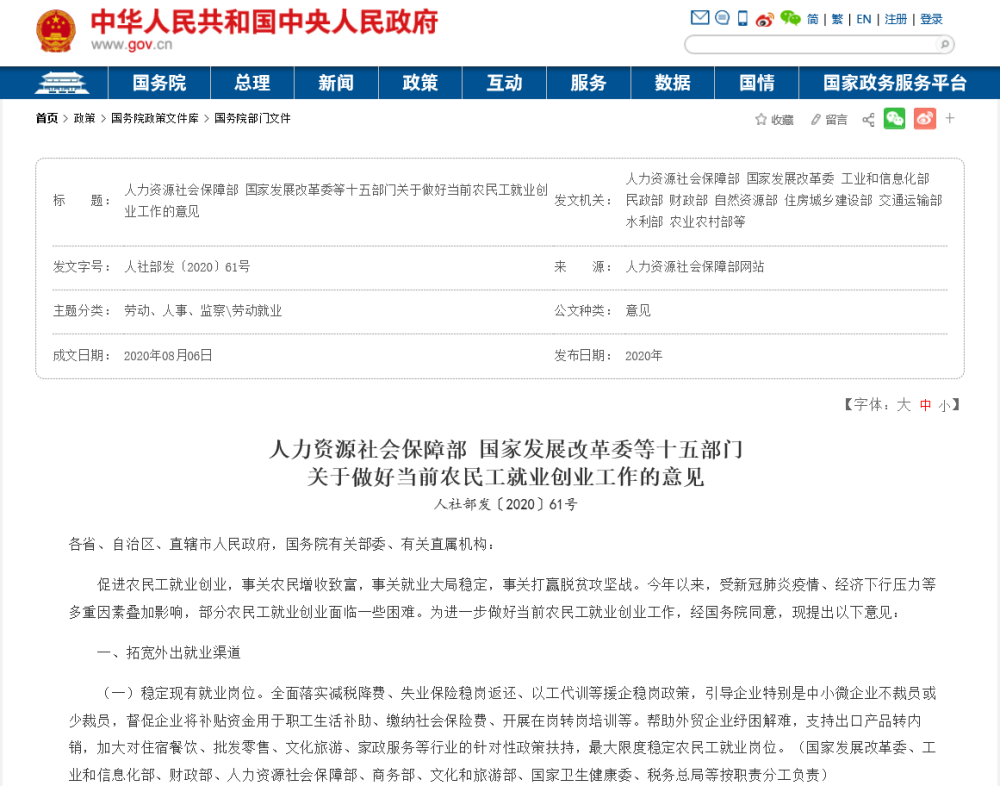Screen dimensions: 1000x786
Task: Click the www.gov.cn URL text
Action: click(131, 45)
